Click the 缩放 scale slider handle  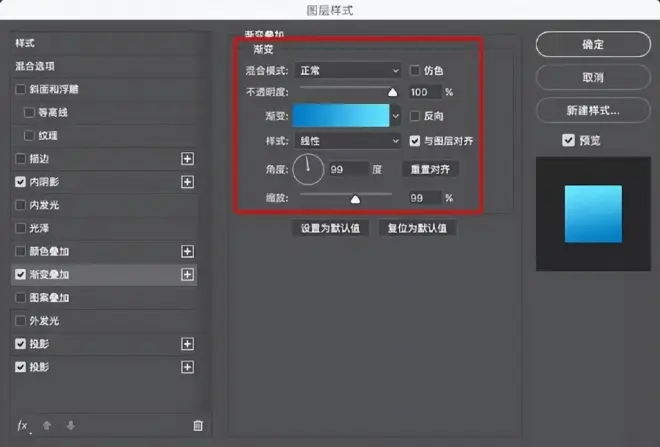(x=355, y=199)
